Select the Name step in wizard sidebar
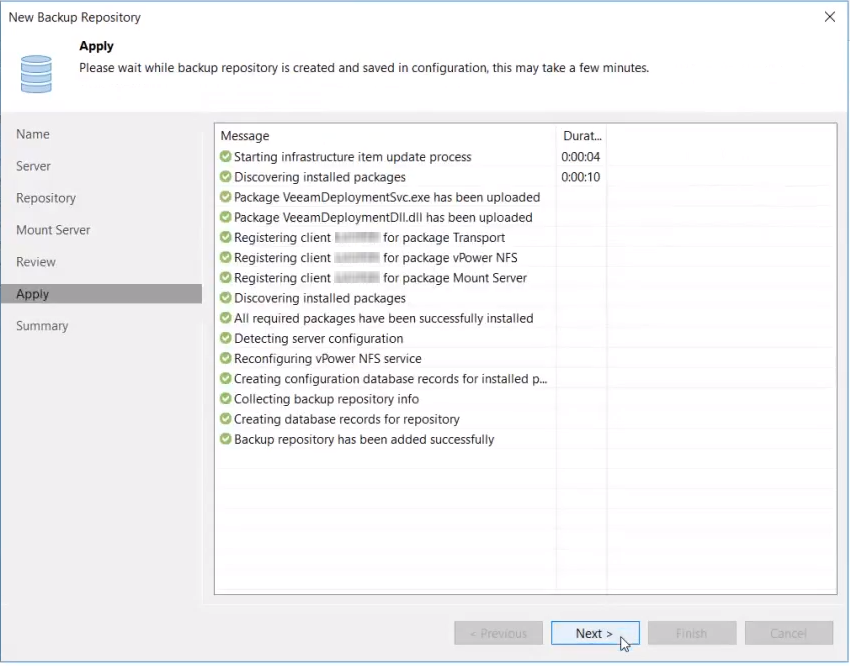Screen dimensions: 850x666 pyautogui.click(x=33, y=134)
